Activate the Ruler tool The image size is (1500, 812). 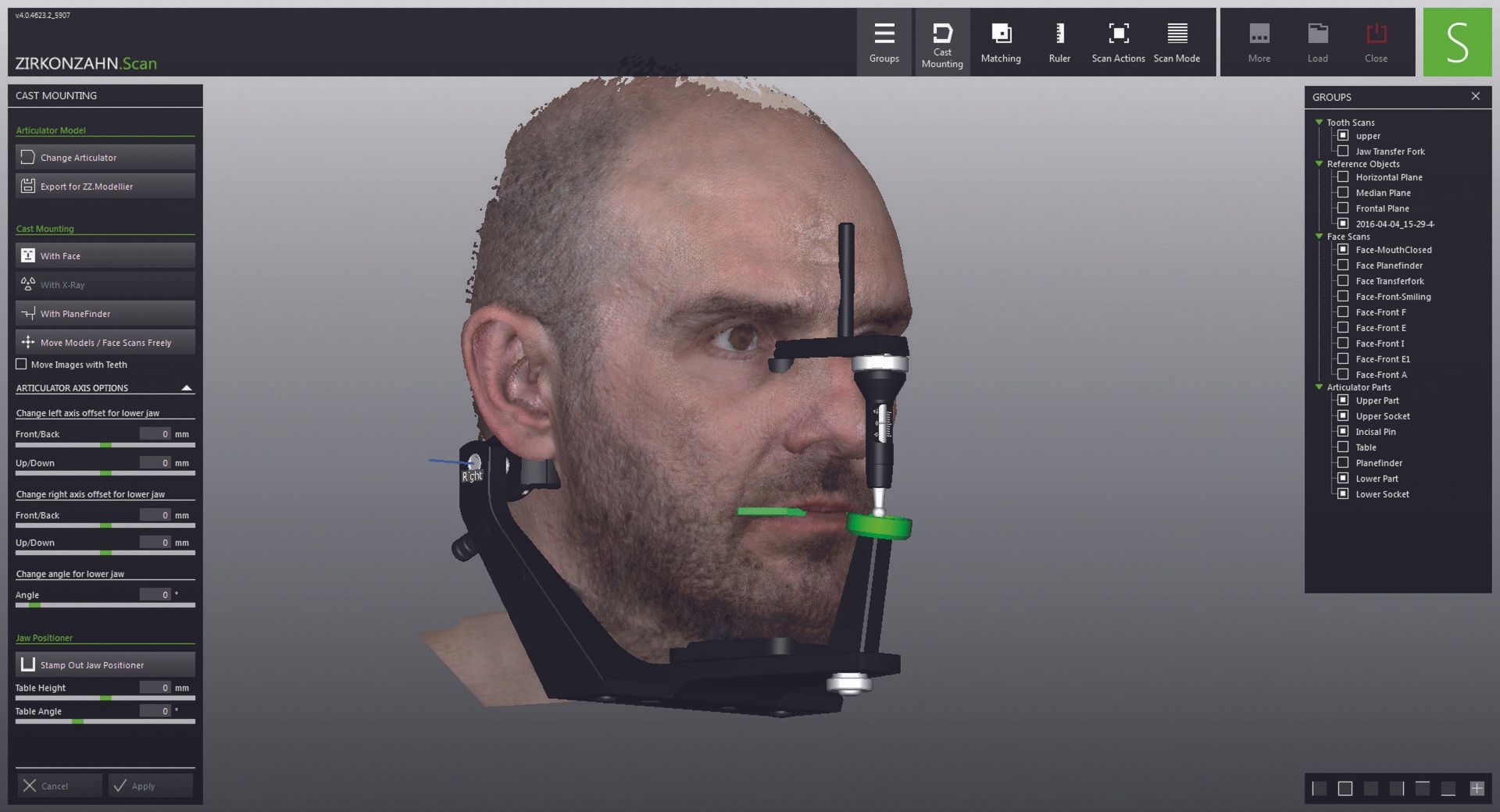point(1059,41)
